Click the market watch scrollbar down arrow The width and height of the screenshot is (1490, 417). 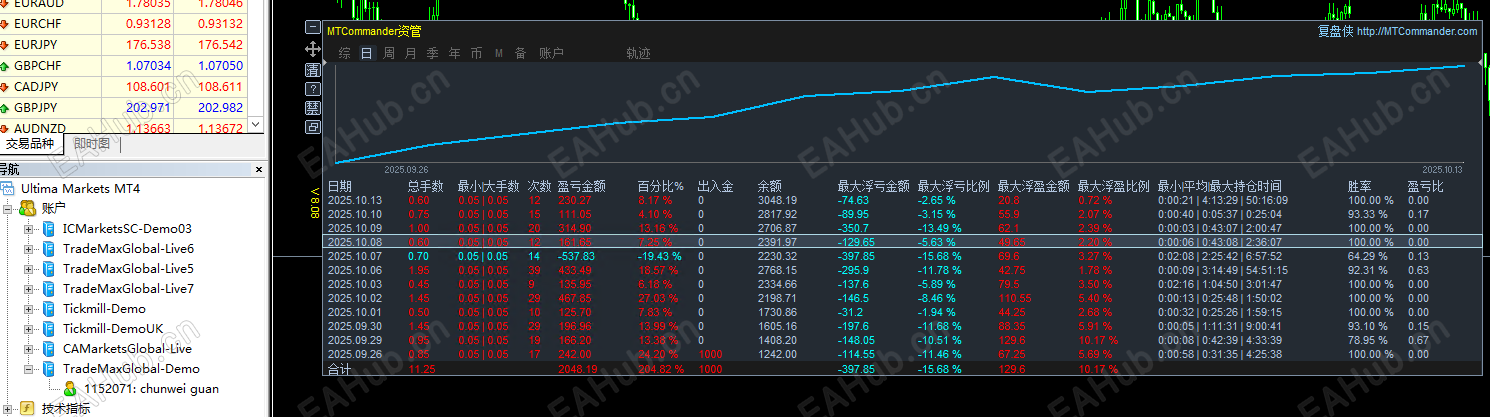click(x=254, y=124)
